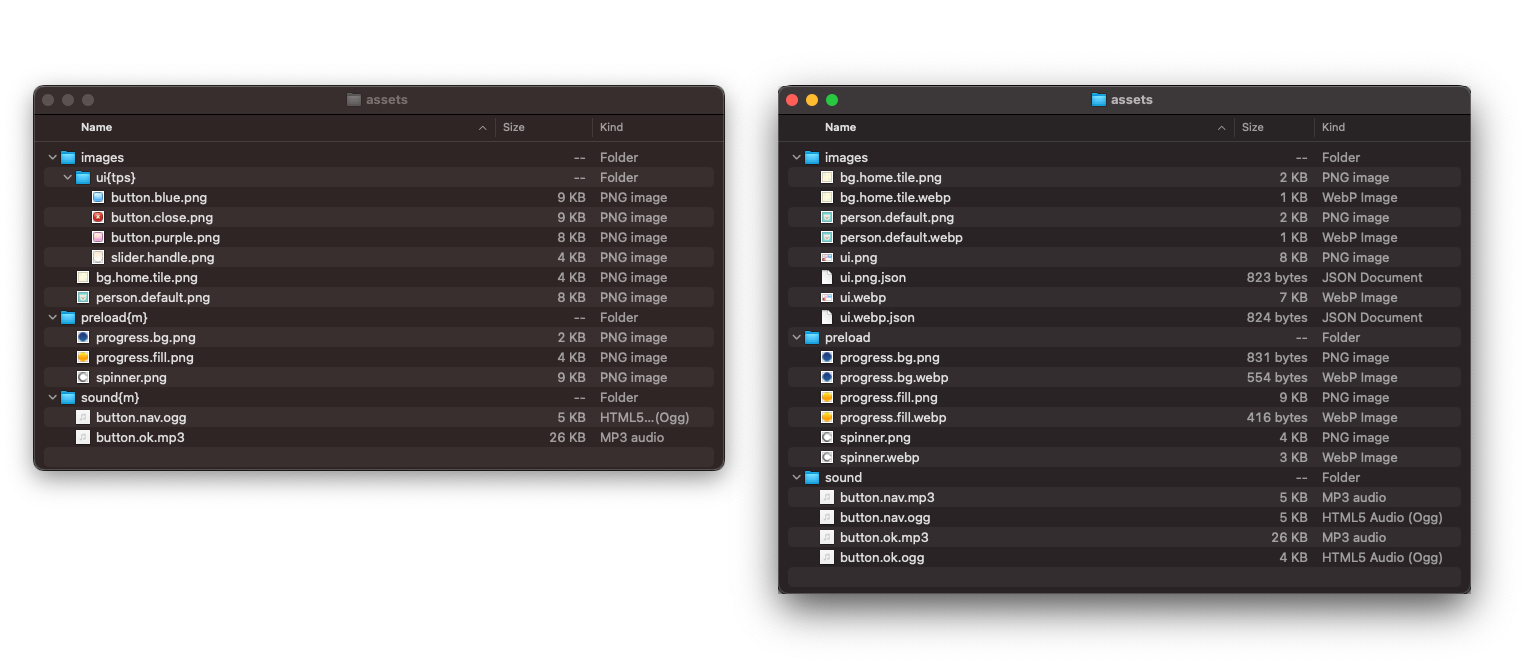Collapse the preload{m} folder
This screenshot has width=1525, height=664.
53,317
